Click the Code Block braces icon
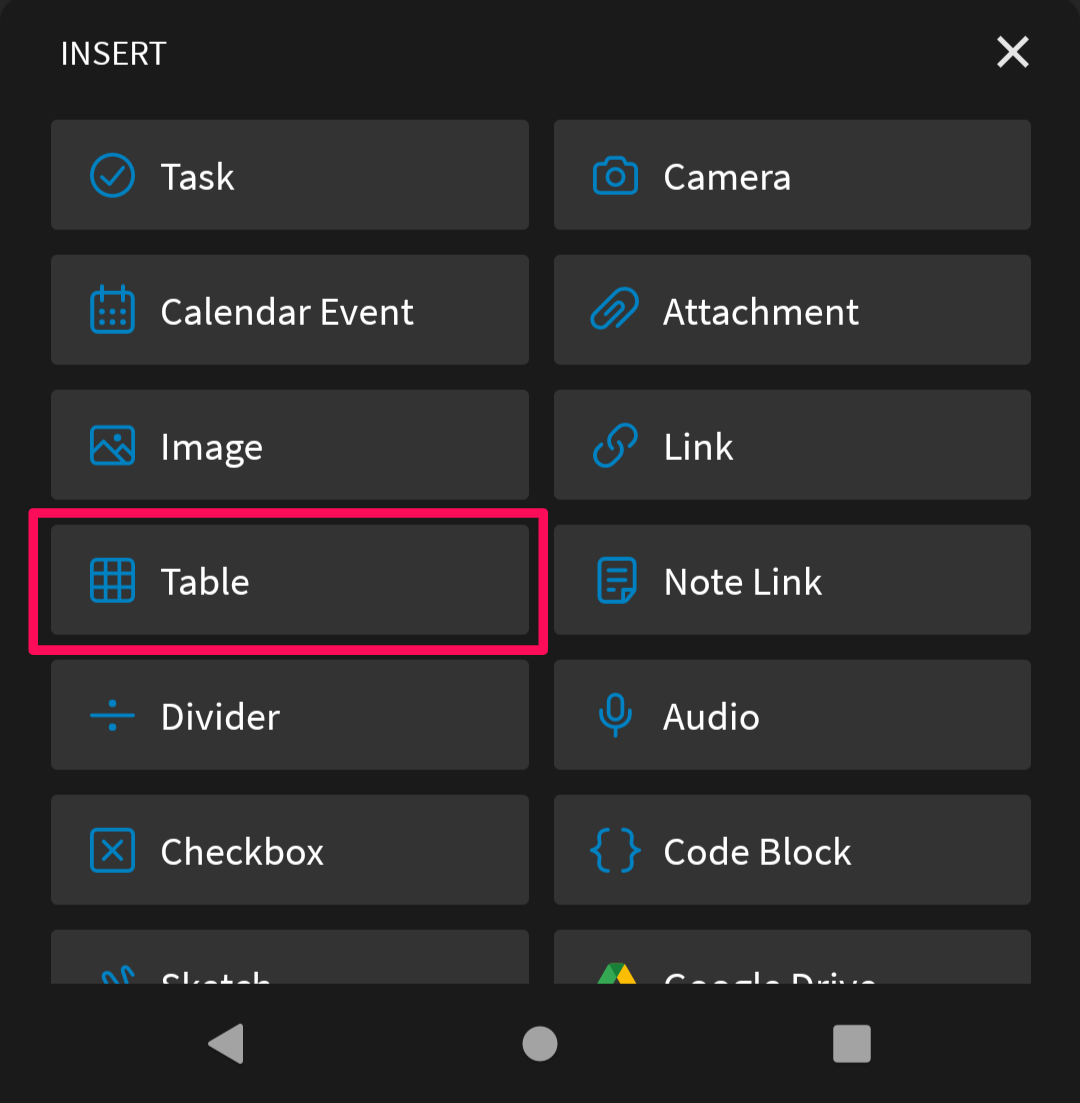Image resolution: width=1080 pixels, height=1103 pixels. pyautogui.click(x=614, y=850)
